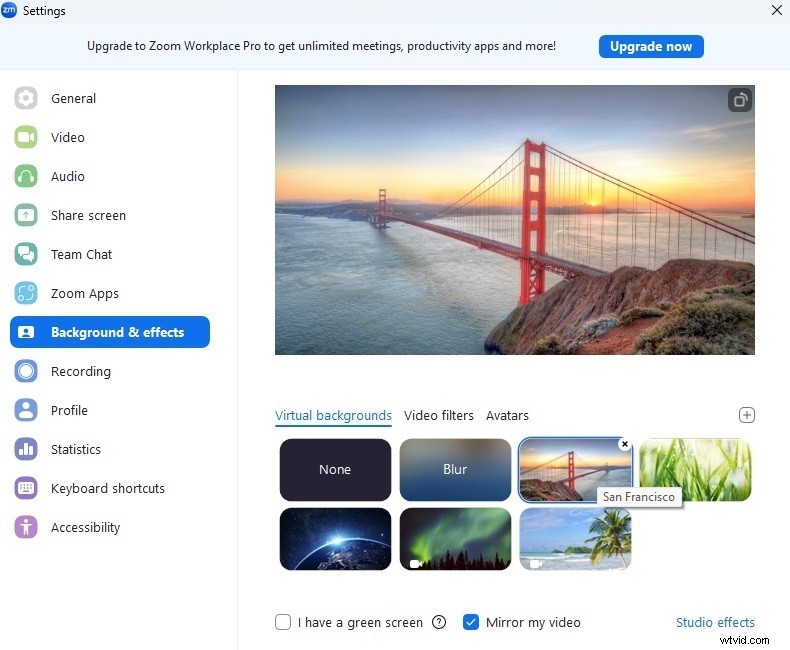Open Recording settings icon

tap(26, 371)
